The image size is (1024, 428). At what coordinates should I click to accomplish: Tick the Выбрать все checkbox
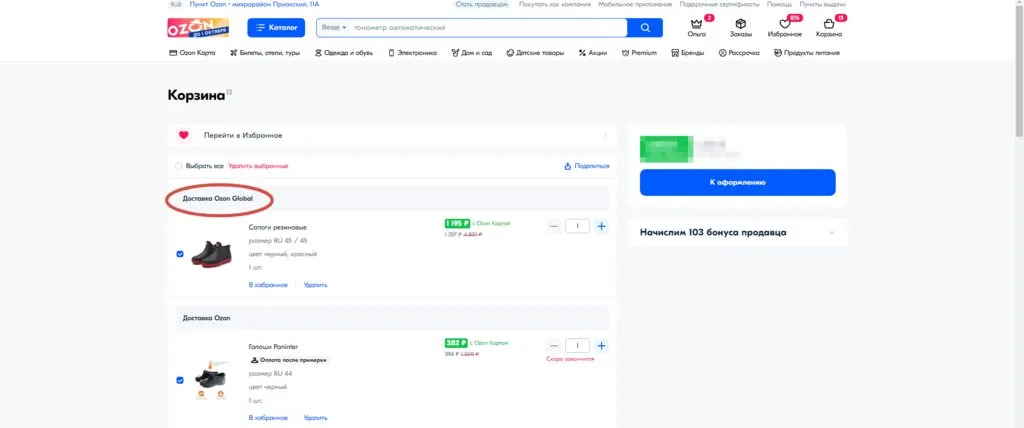coord(178,166)
